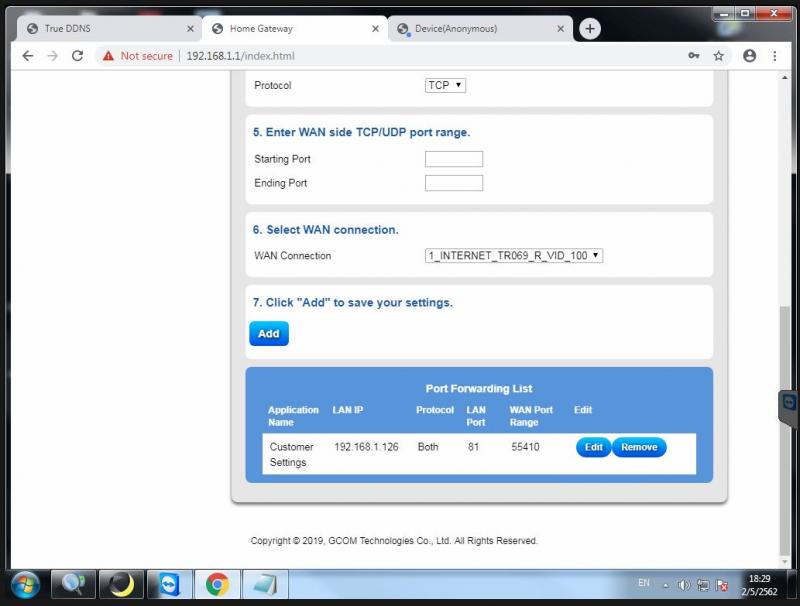
Task: Go back to the previous page
Action: pos(28,56)
